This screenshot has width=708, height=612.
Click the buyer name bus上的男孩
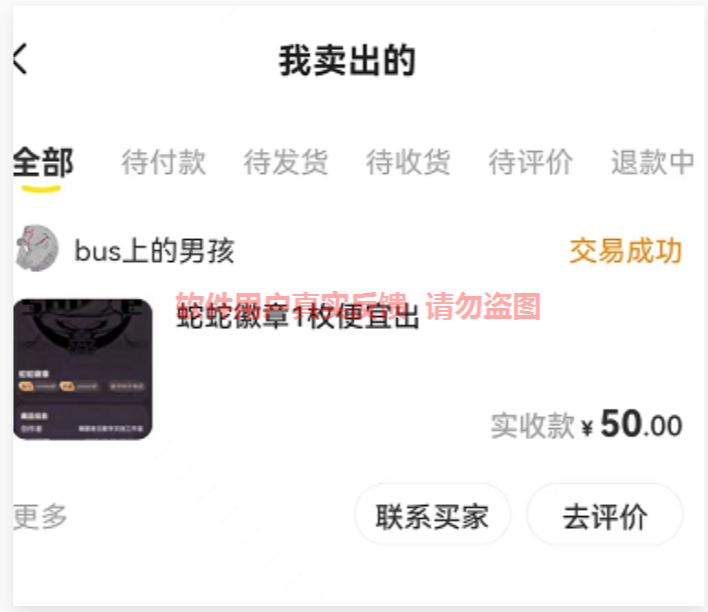coord(154,251)
